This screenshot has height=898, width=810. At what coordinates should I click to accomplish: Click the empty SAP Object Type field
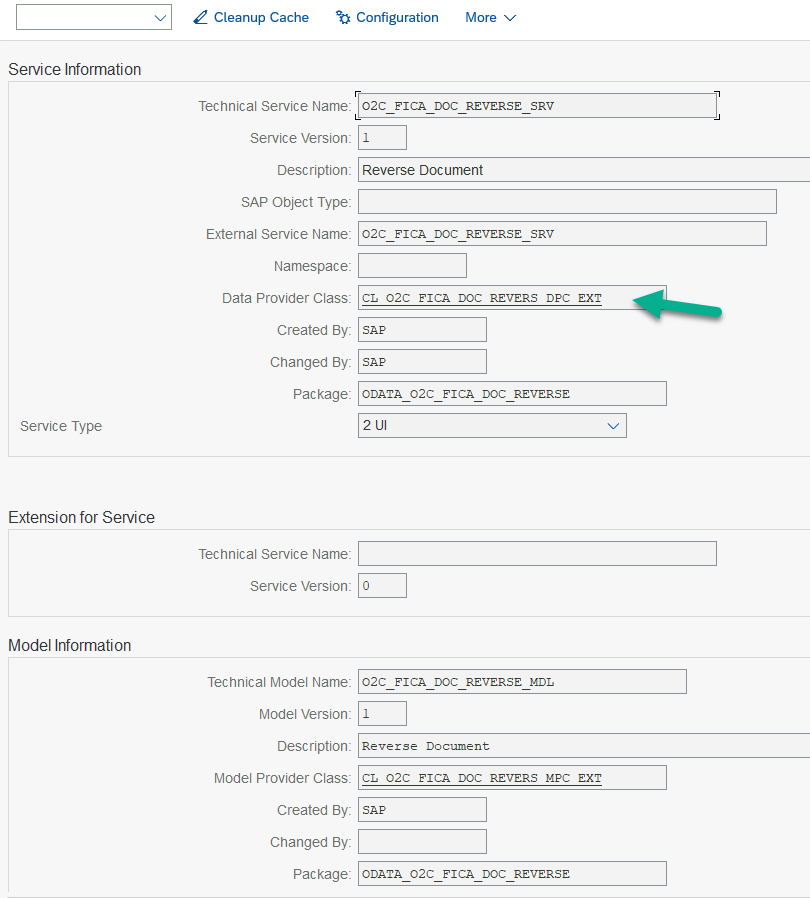click(x=567, y=202)
